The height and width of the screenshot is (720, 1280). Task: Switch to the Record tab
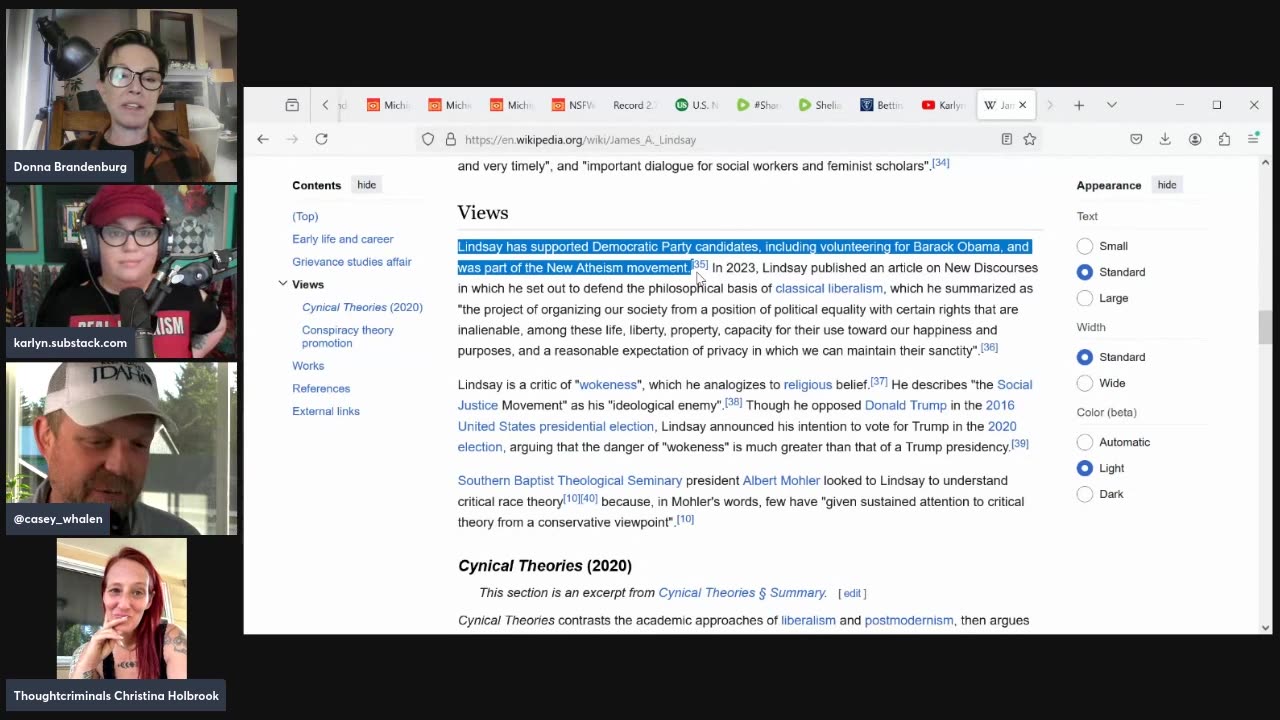click(x=634, y=105)
